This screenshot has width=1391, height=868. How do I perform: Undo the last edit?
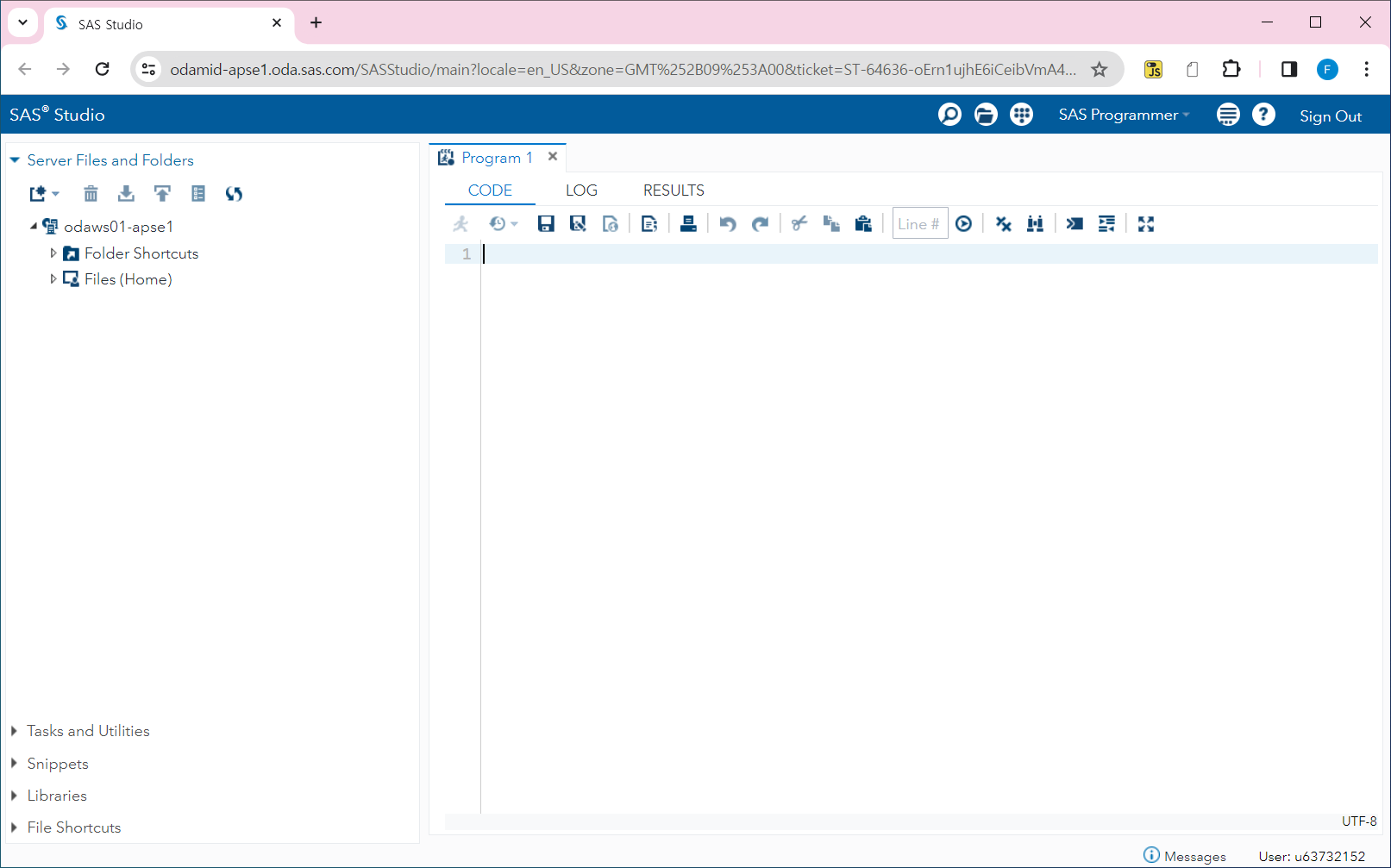point(728,224)
